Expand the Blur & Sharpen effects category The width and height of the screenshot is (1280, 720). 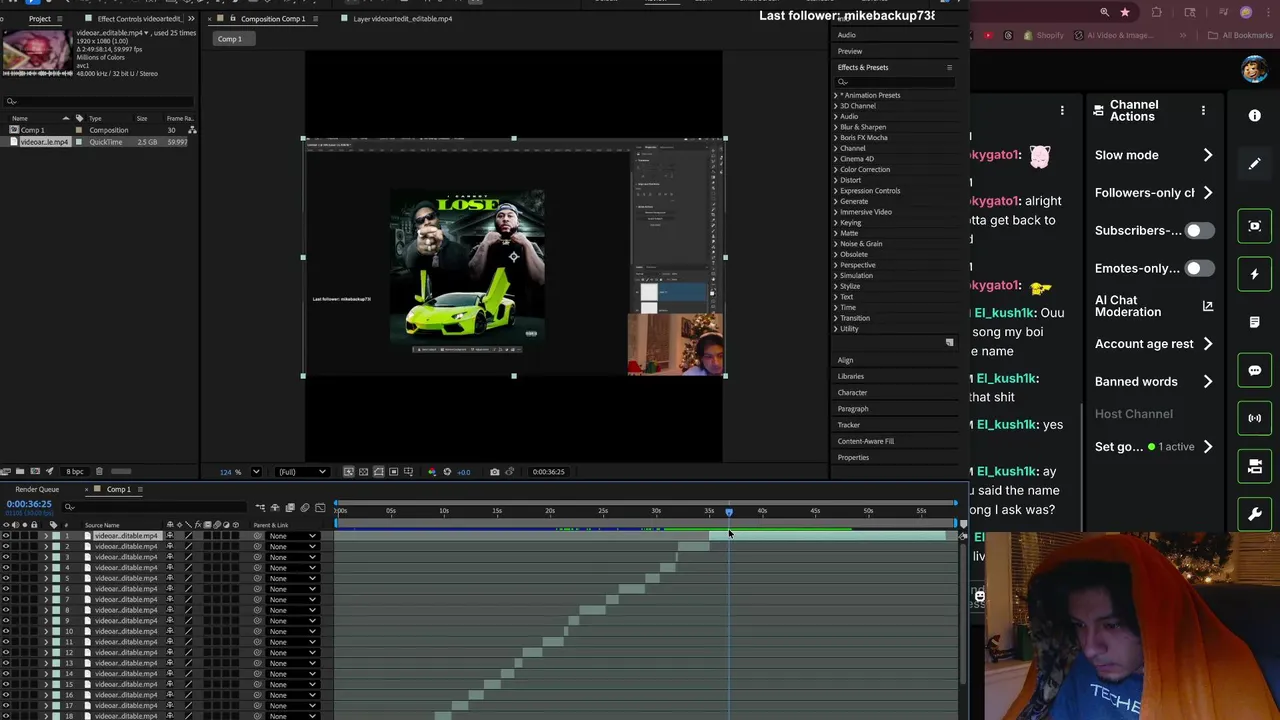point(836,127)
